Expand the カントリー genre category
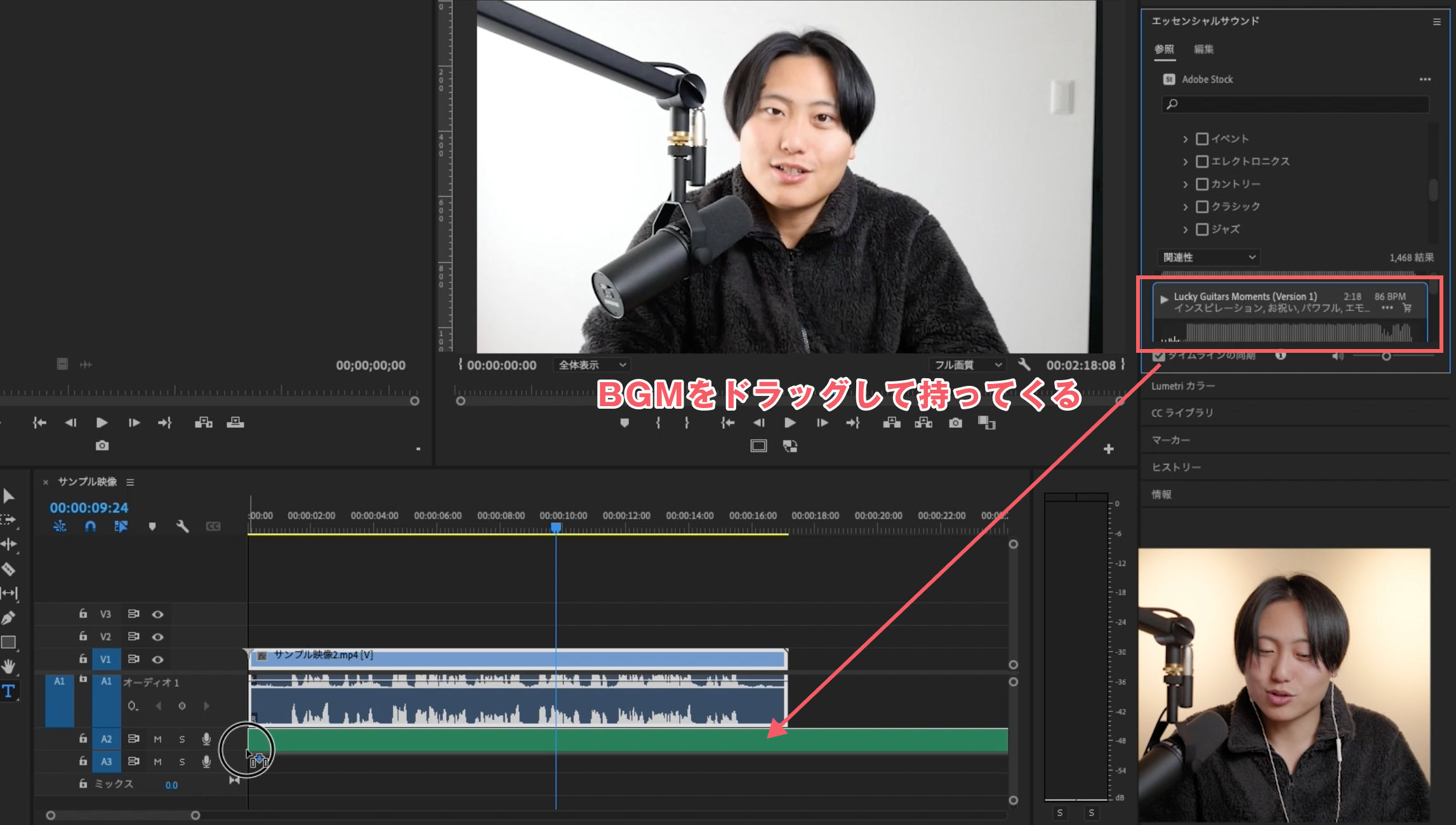The width and height of the screenshot is (1456, 825). (1185, 184)
